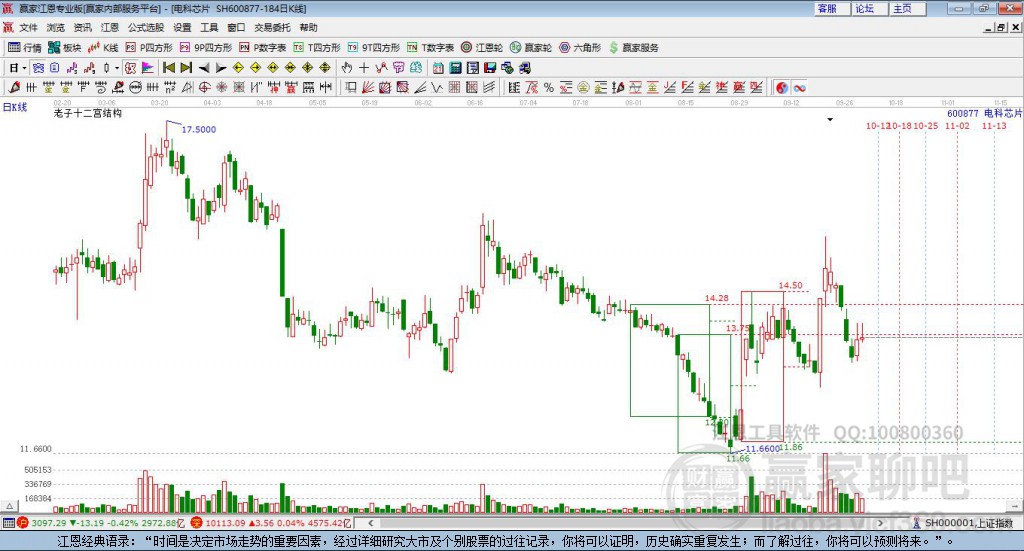Screen dimensions: 1024x551
Task: Open the 9P四方形 tool
Action: pos(206,48)
